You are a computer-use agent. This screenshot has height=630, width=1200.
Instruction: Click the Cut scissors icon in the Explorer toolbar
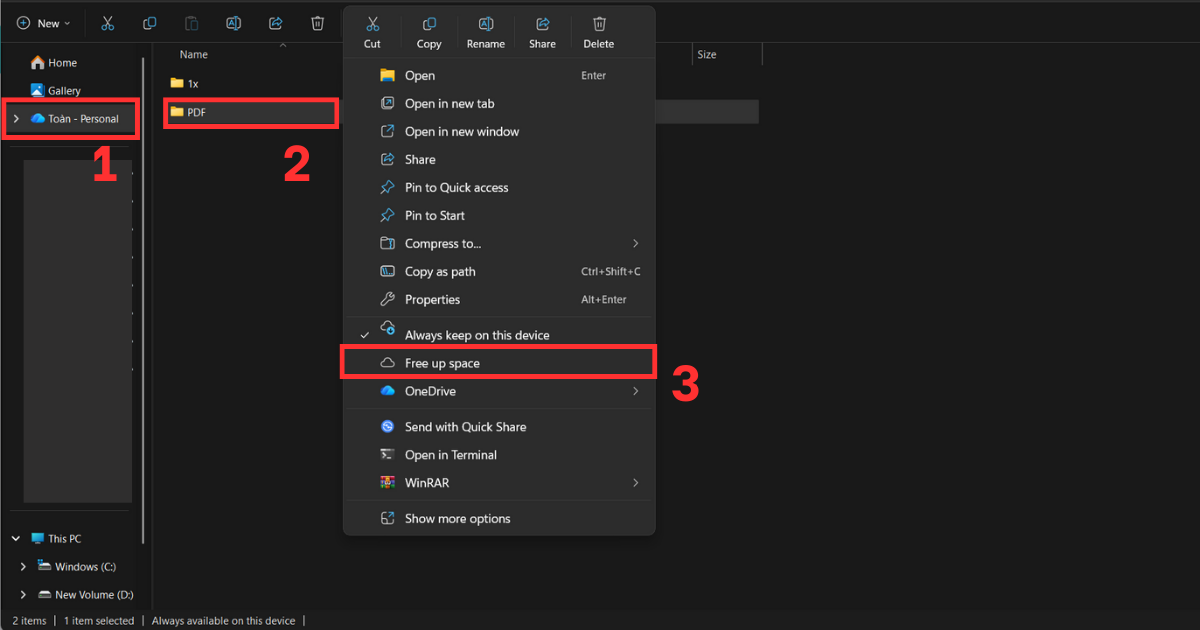107,22
